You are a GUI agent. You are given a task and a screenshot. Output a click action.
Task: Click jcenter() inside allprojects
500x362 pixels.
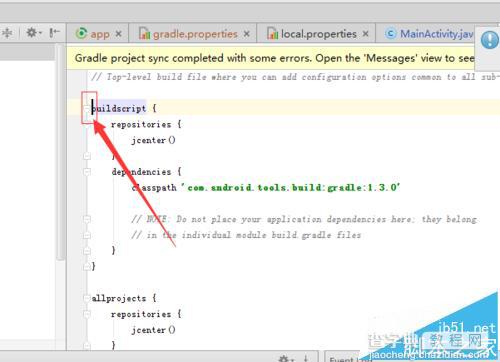point(153,330)
